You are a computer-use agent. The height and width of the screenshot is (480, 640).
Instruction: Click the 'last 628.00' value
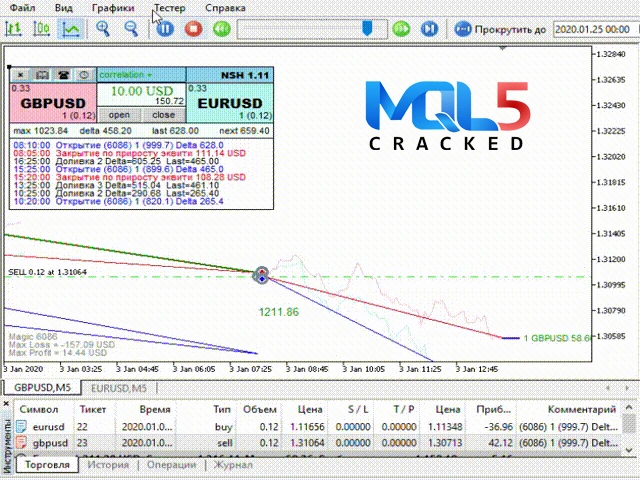click(175, 131)
